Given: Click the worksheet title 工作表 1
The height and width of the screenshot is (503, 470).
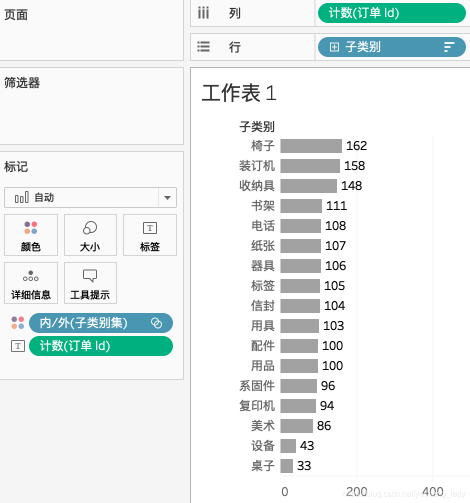Looking at the screenshot, I should pos(239,93).
